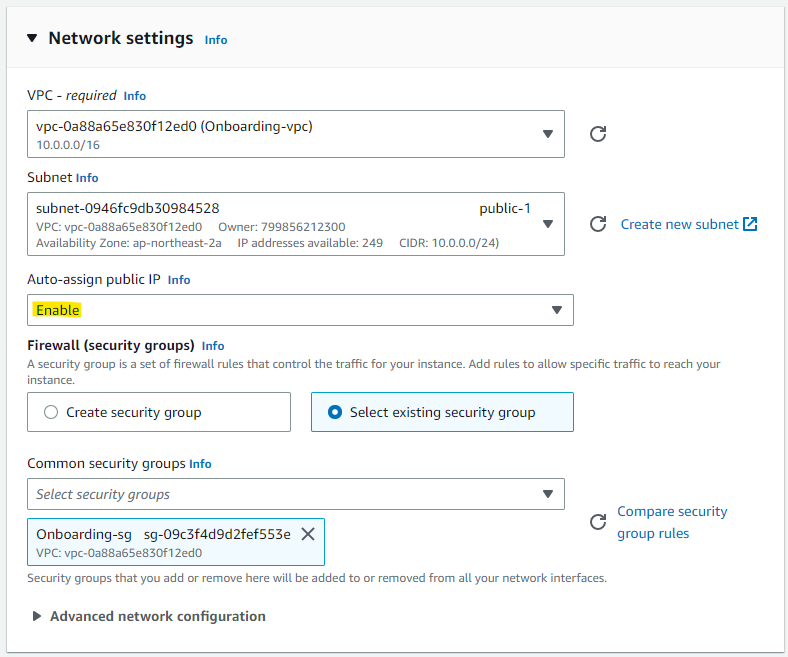Open Auto-assign public IP dropdown

tap(300, 310)
